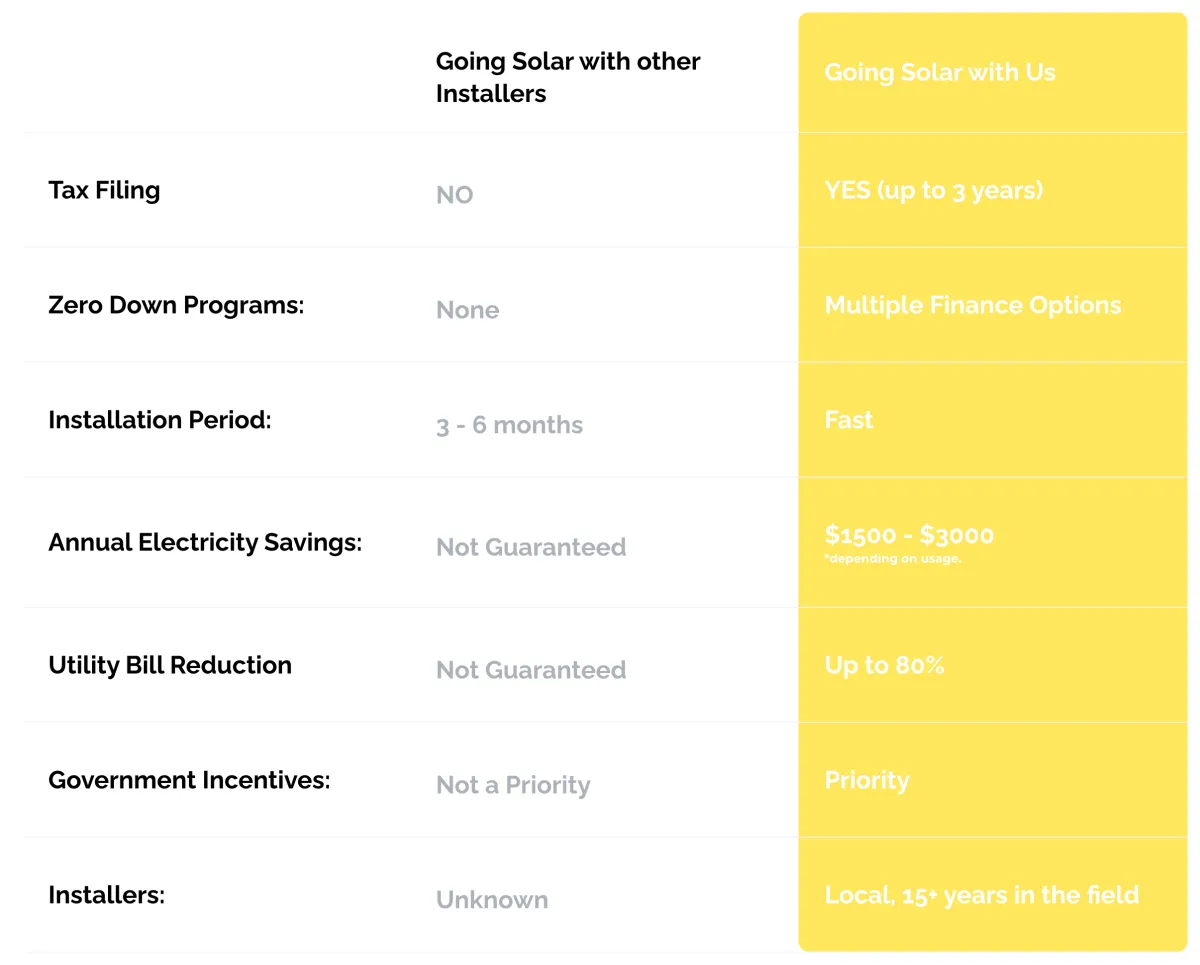Image resolution: width=1200 pixels, height=965 pixels.
Task: Click the '*depending on usage.' footnote
Action: (x=892, y=559)
